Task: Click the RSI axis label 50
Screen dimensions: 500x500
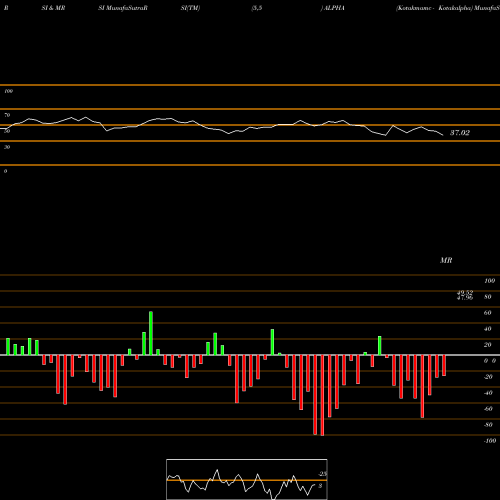Action: [x=7, y=131]
